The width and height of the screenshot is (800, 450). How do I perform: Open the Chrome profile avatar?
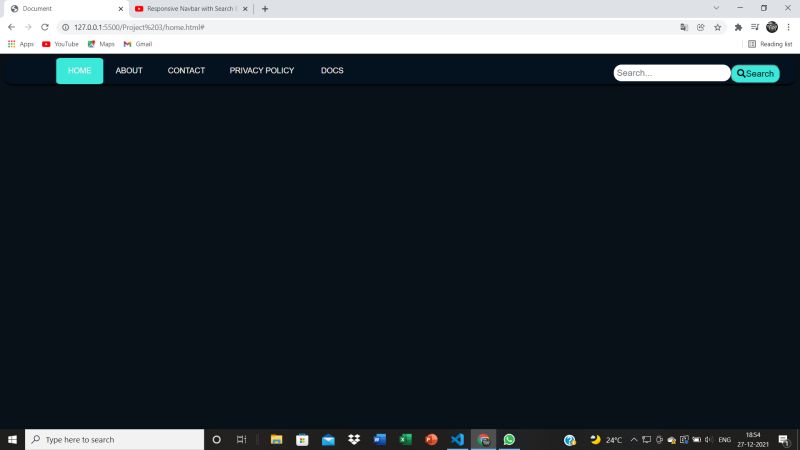pyautogui.click(x=772, y=27)
